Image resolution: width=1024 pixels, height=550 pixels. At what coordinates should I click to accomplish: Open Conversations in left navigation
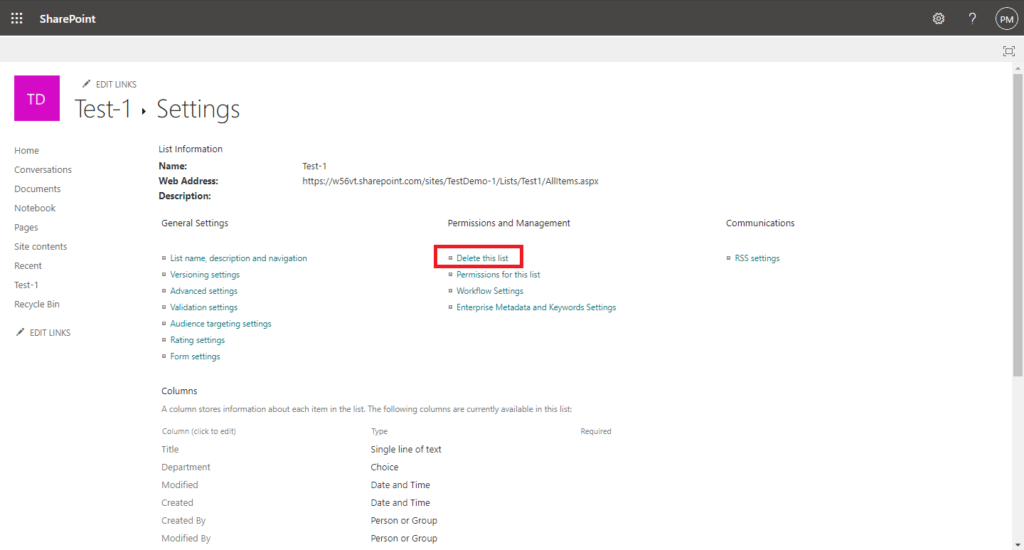[43, 169]
